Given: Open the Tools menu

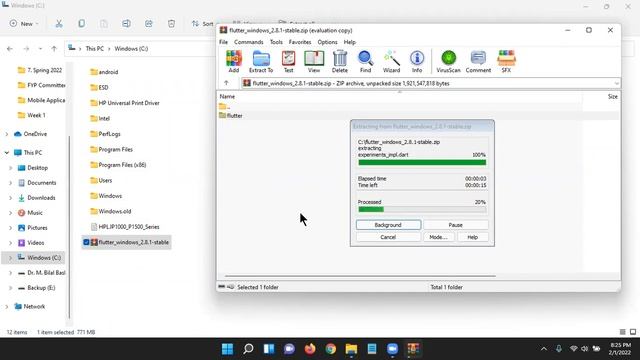Looking at the screenshot, I should tap(276, 42).
